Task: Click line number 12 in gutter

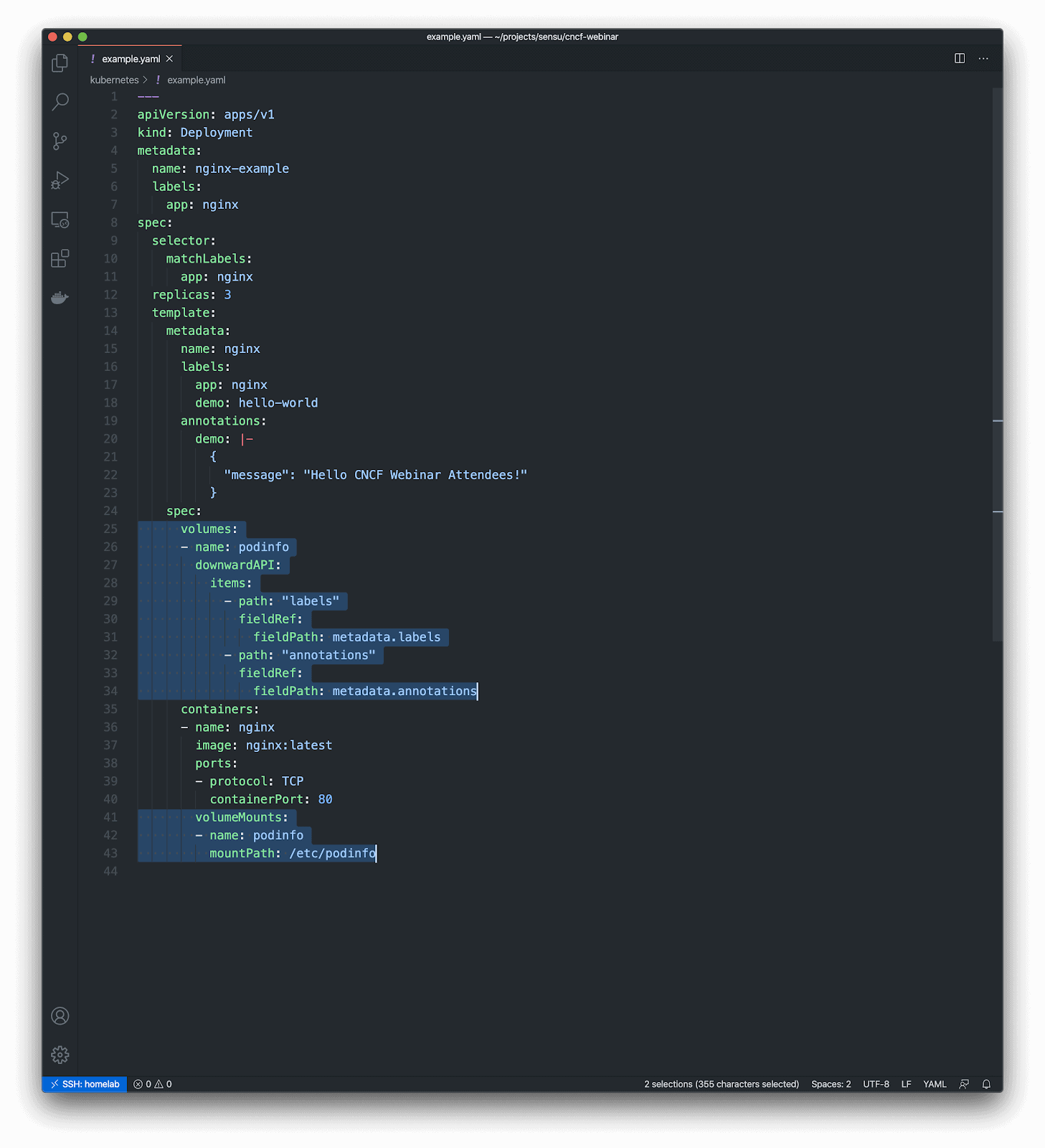Action: coord(110,295)
